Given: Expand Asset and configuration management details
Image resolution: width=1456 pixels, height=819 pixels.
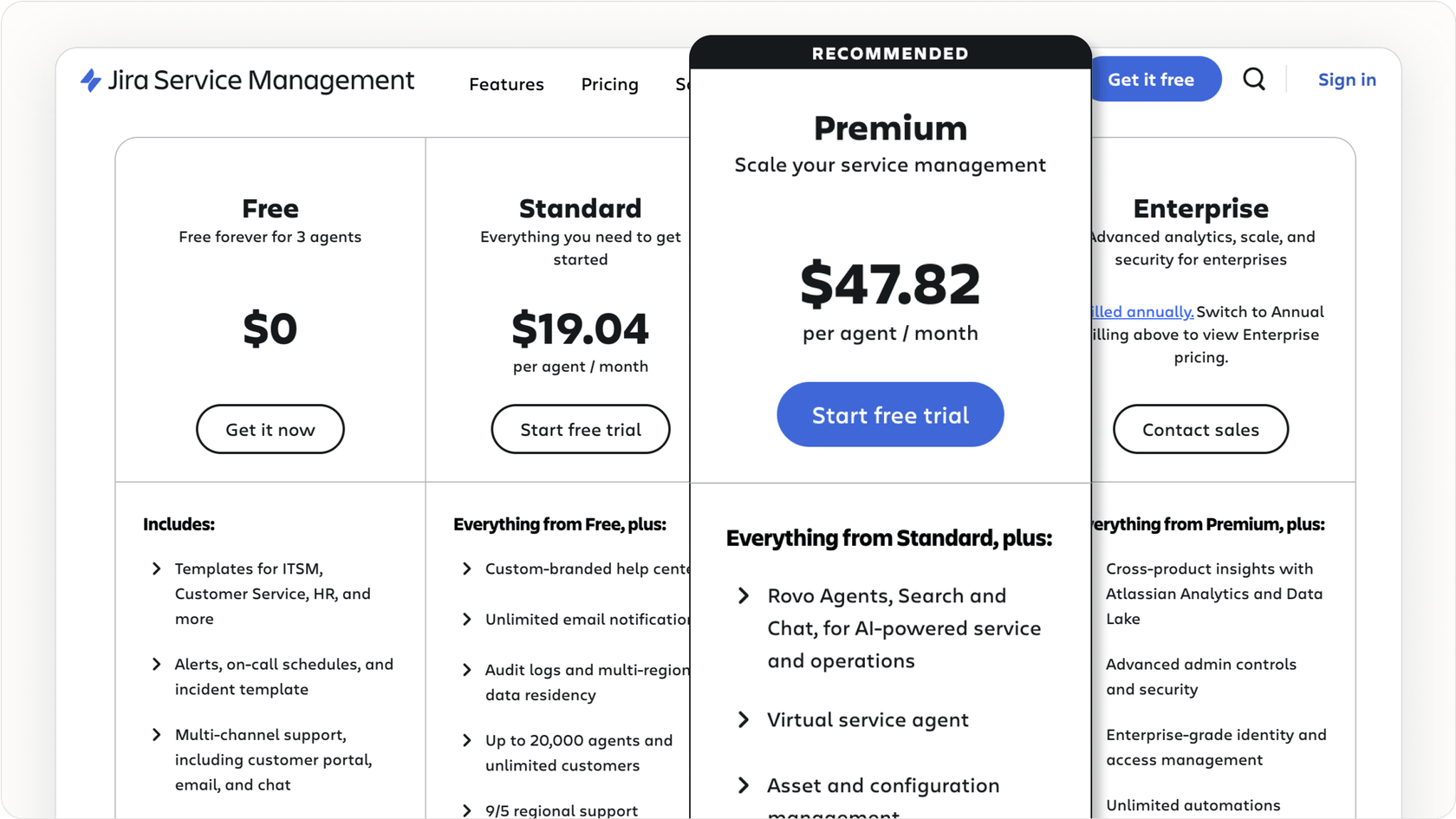Looking at the screenshot, I should (744, 785).
